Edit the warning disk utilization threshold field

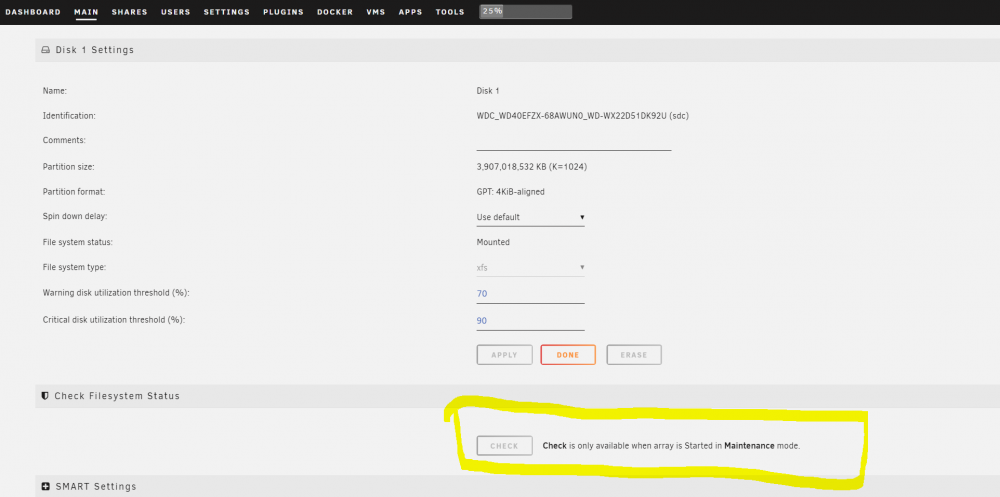(531, 294)
